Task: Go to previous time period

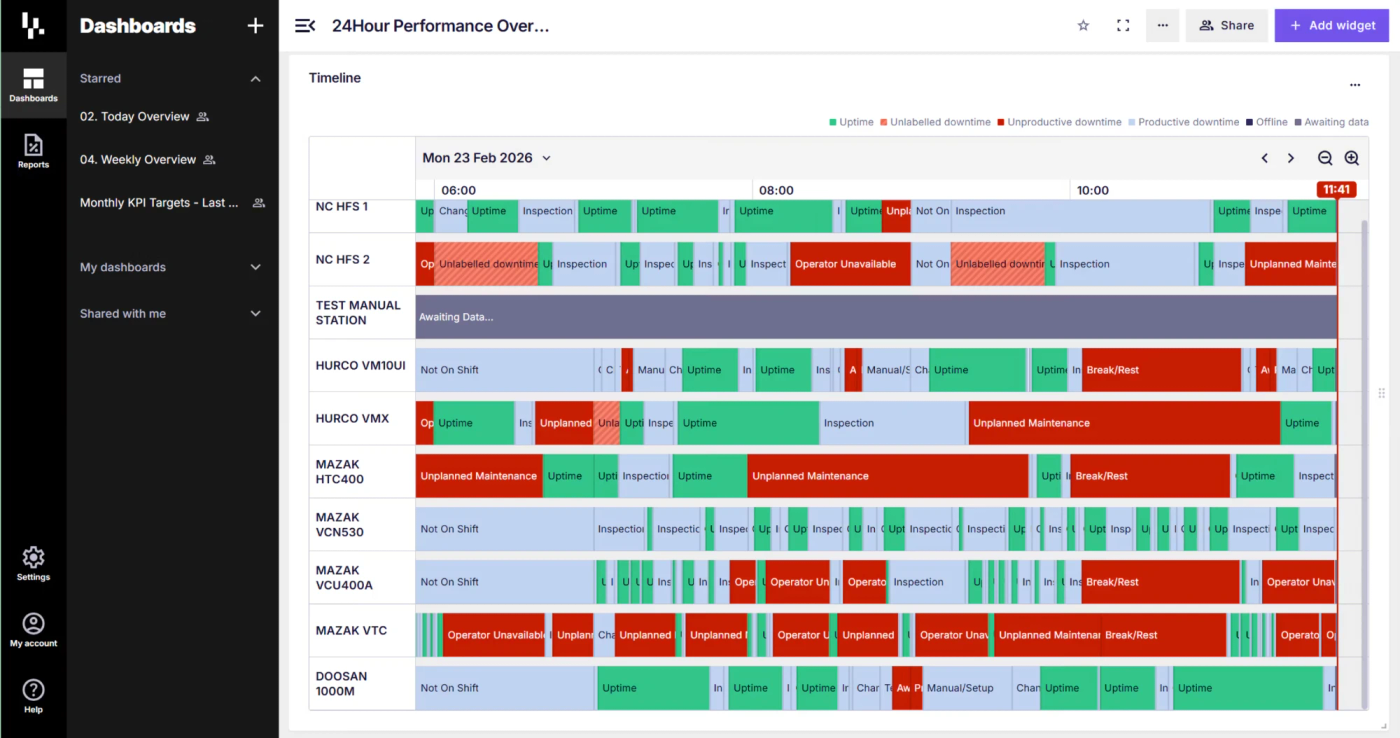Action: (1265, 158)
